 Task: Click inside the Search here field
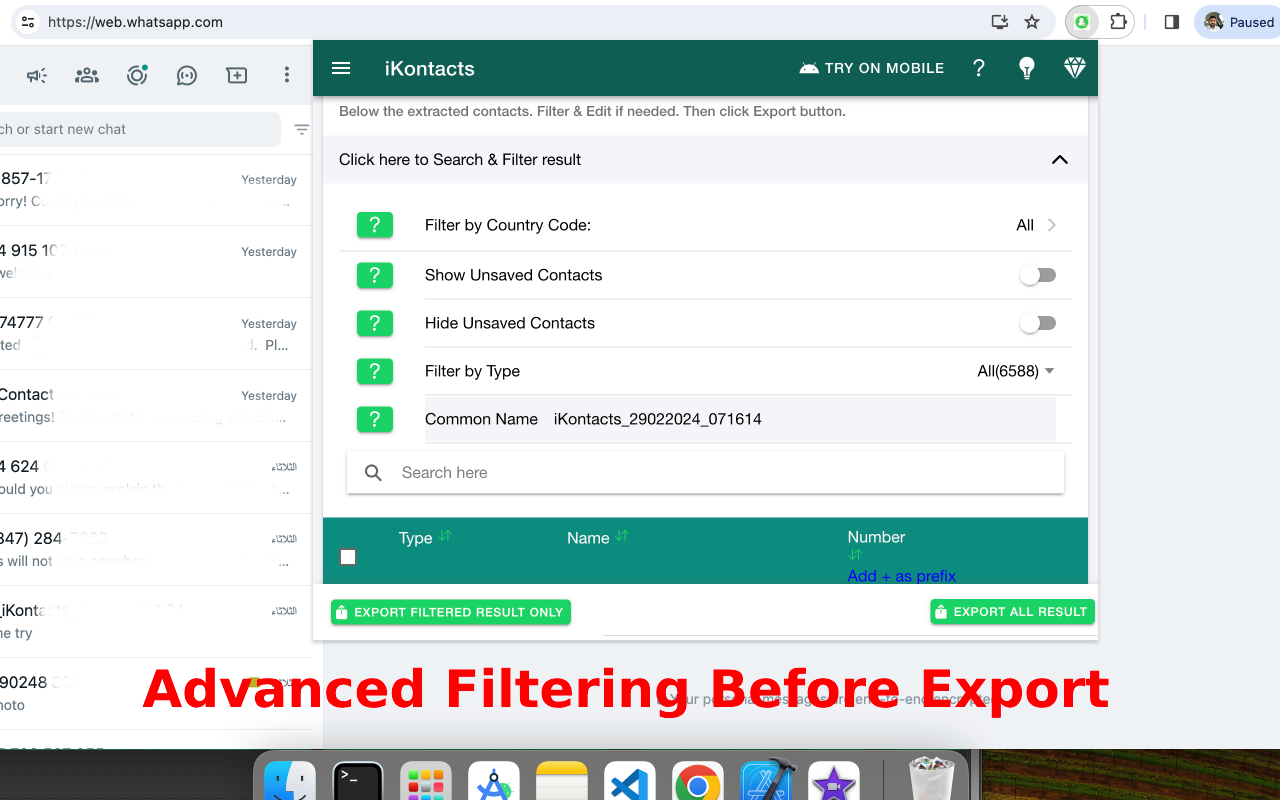point(700,472)
